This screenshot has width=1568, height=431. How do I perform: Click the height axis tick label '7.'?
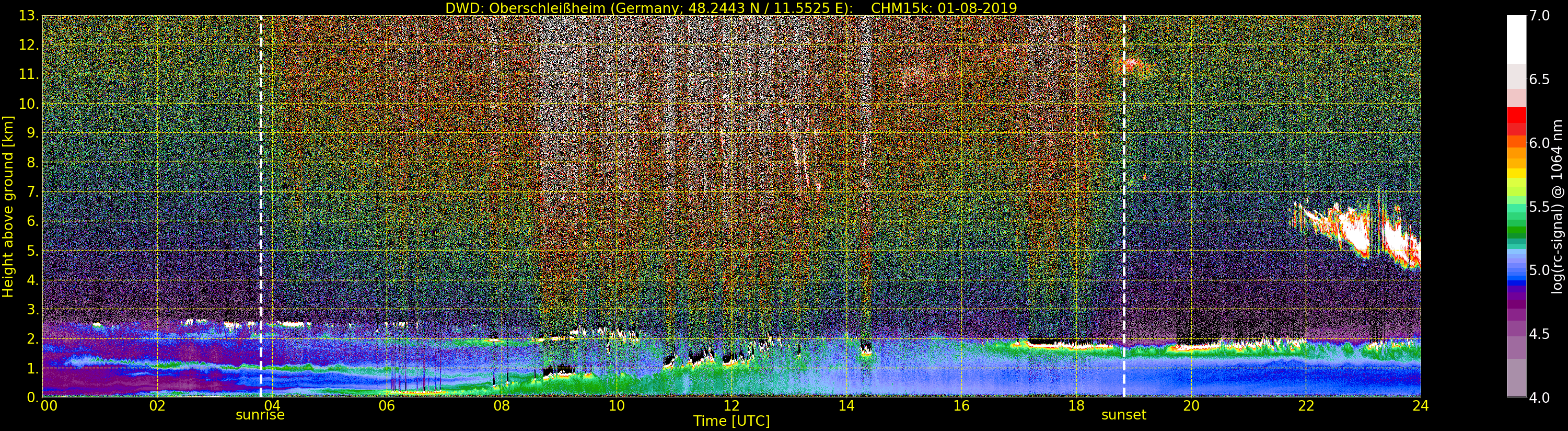point(33,192)
